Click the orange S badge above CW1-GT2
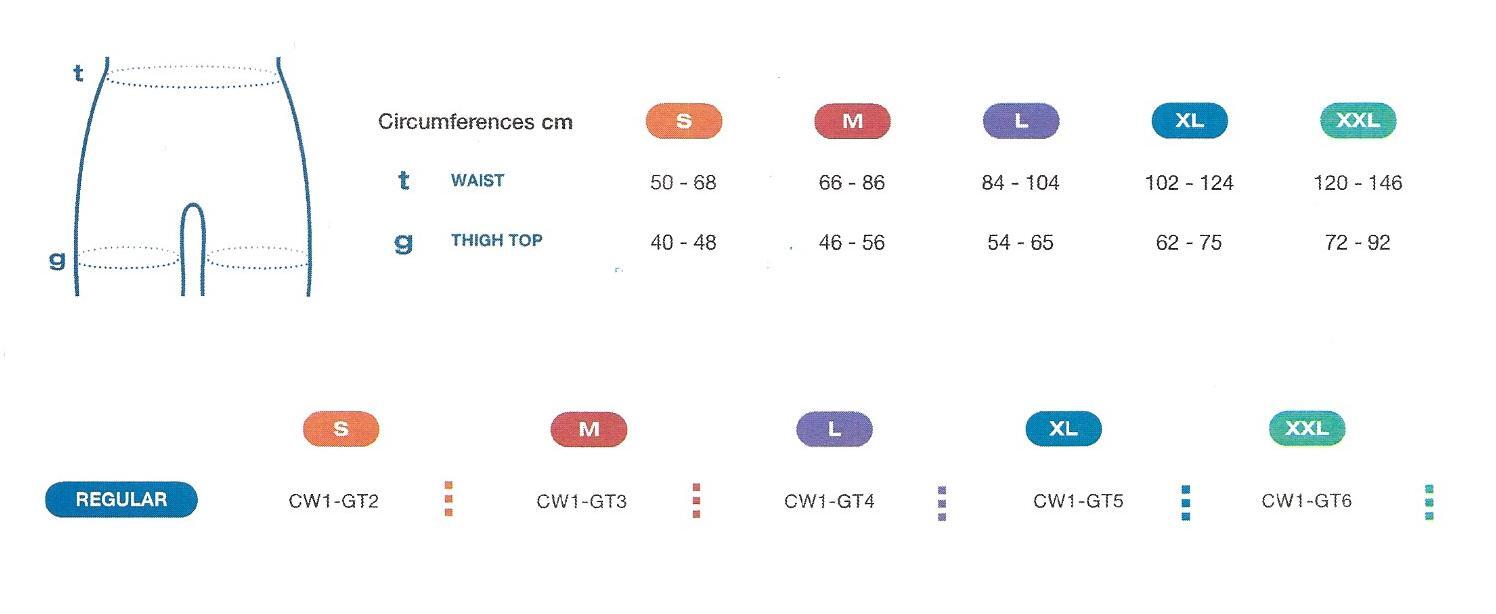 [341, 429]
